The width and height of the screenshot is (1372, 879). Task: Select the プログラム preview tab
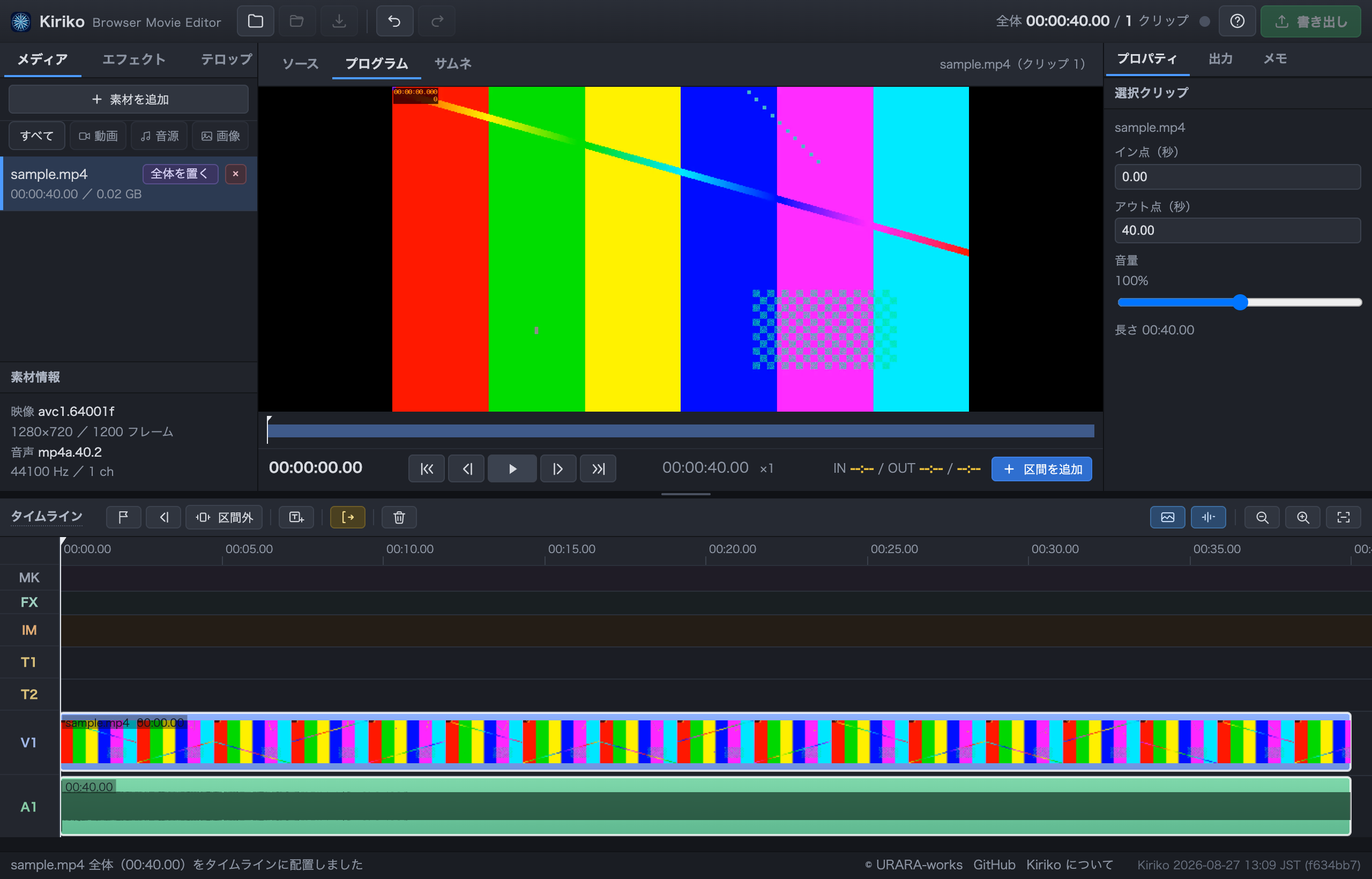point(376,63)
